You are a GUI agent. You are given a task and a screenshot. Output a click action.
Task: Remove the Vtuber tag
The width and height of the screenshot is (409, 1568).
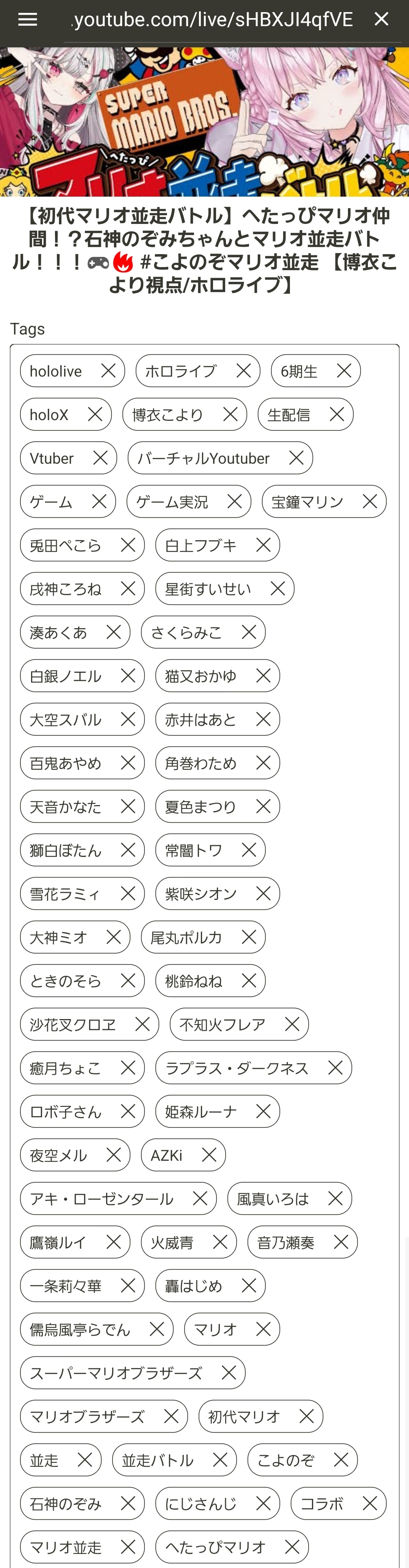(x=100, y=458)
